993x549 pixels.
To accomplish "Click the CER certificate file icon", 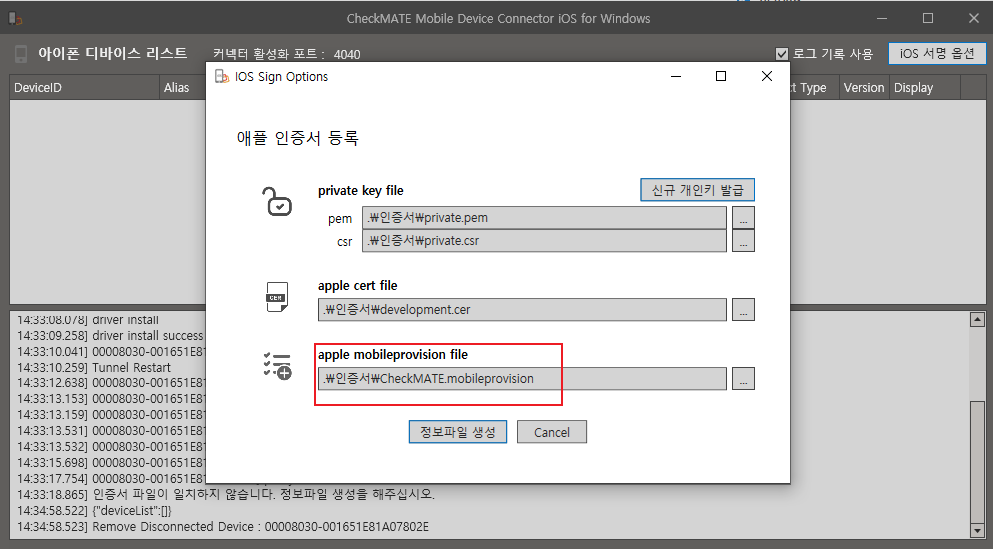I will coord(277,297).
